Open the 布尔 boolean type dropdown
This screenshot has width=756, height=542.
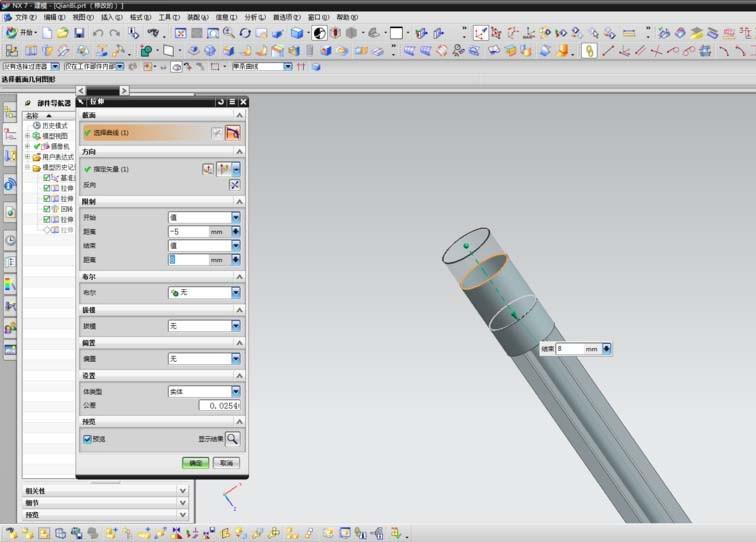236,292
